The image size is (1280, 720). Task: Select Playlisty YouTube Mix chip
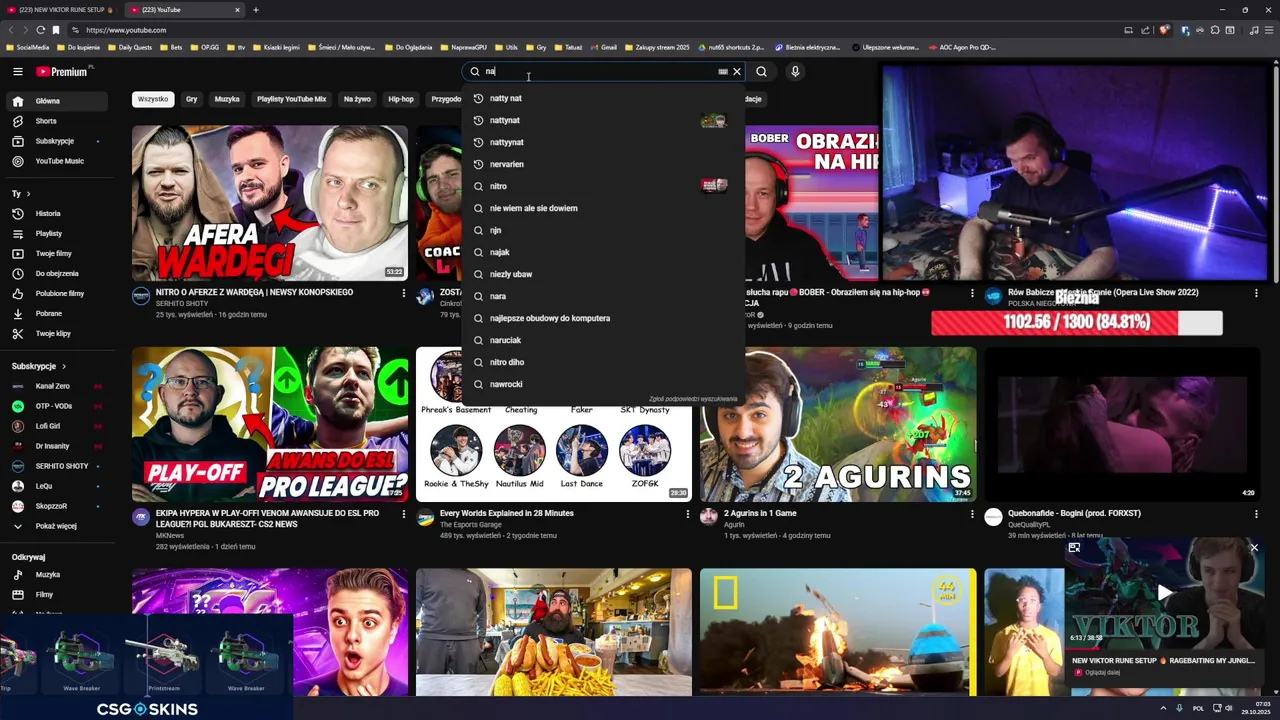tap(291, 99)
